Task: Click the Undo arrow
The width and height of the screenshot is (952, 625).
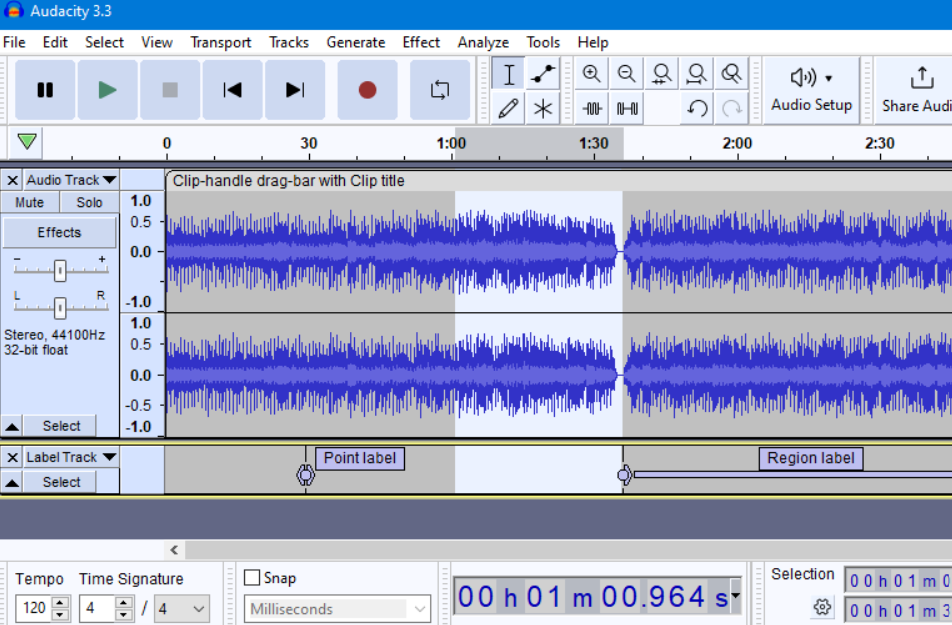Action: 697,109
